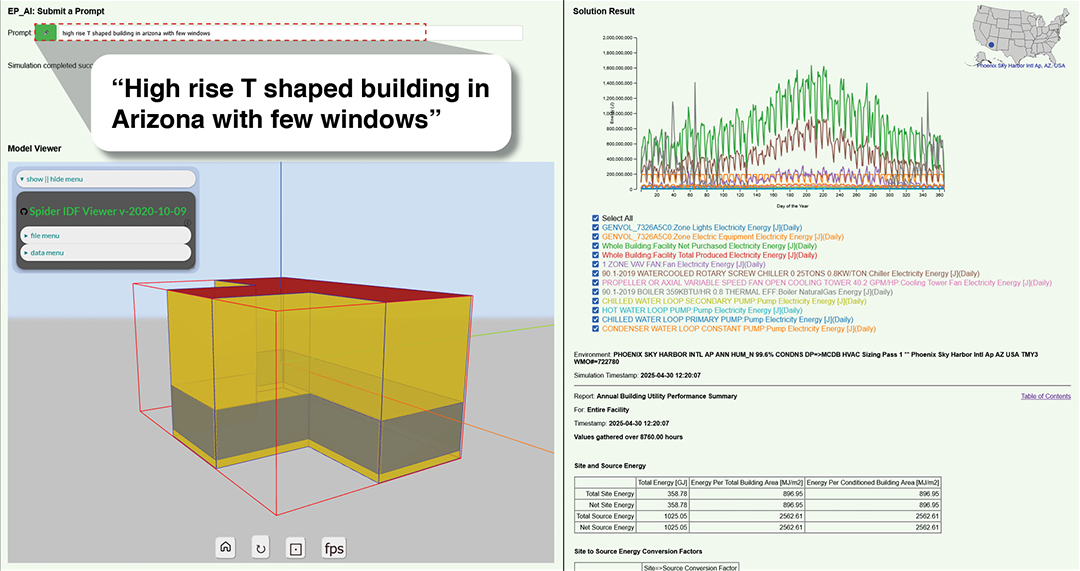Screen dimensions: 1080x571
Task: Disable Boiler NaturalGas Energy series checkbox
Action: click(596, 291)
